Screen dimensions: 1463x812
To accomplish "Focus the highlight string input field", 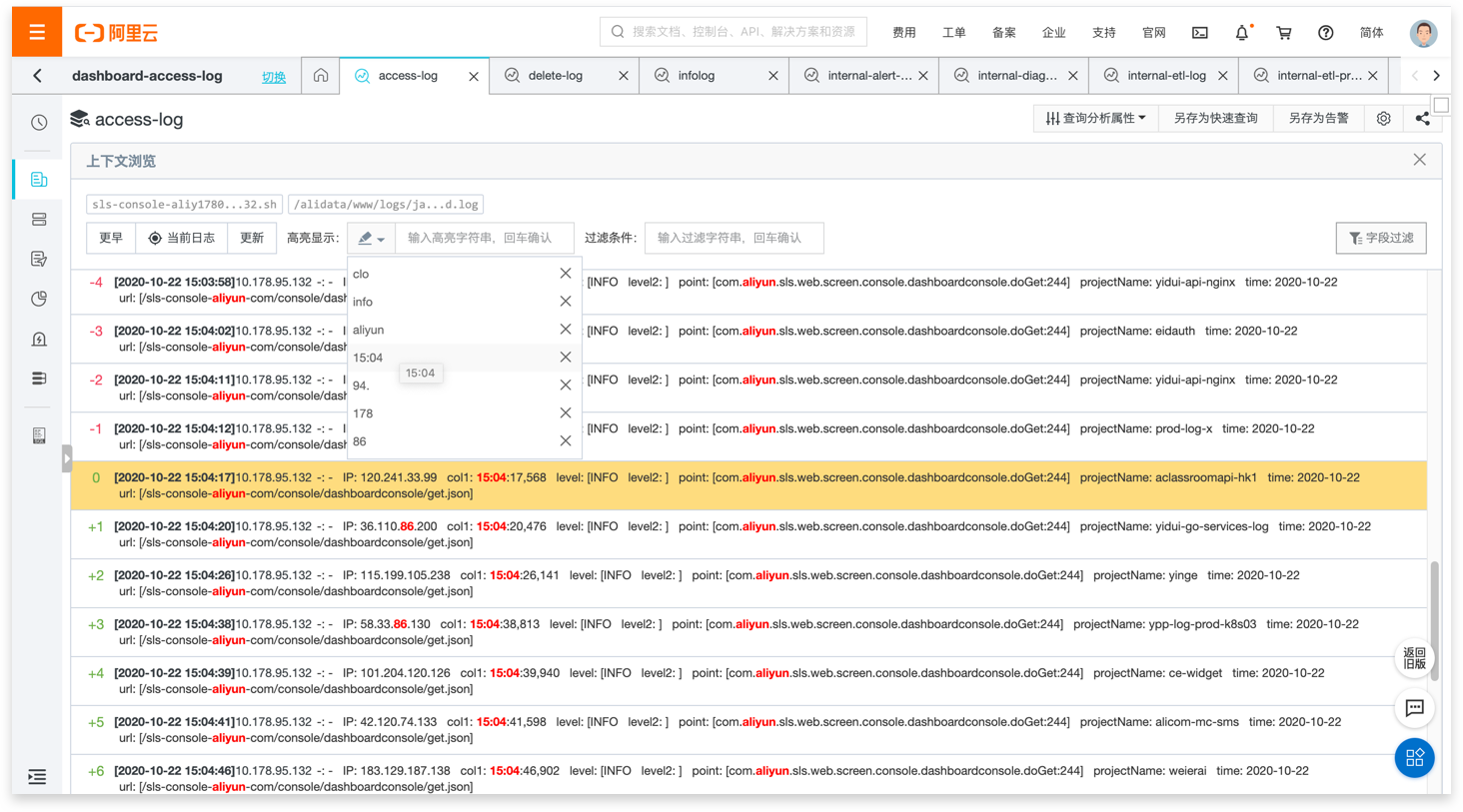I will click(x=485, y=239).
